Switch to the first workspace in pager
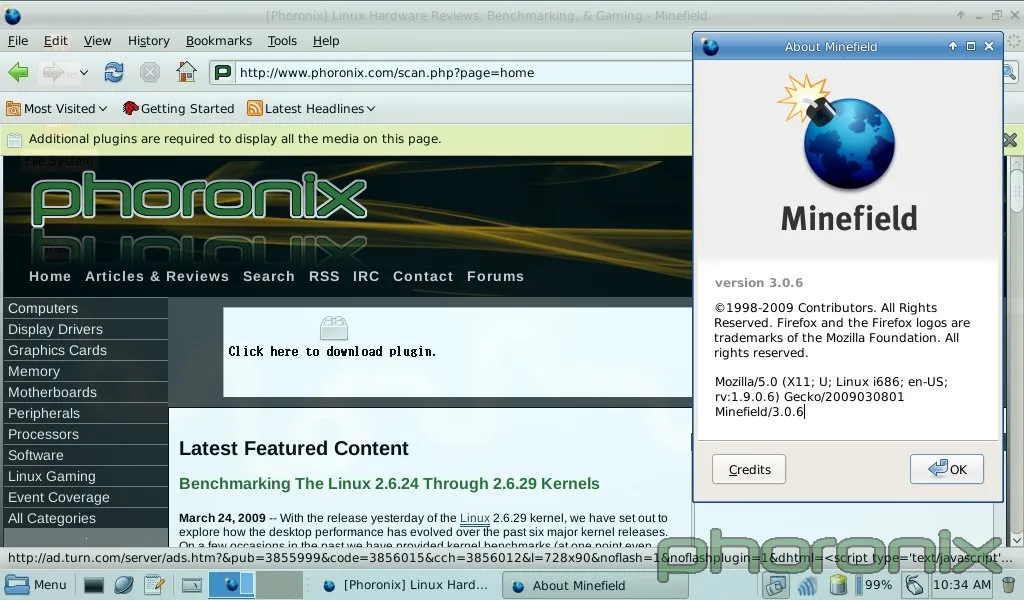This screenshot has height=600, width=1024. click(x=232, y=584)
